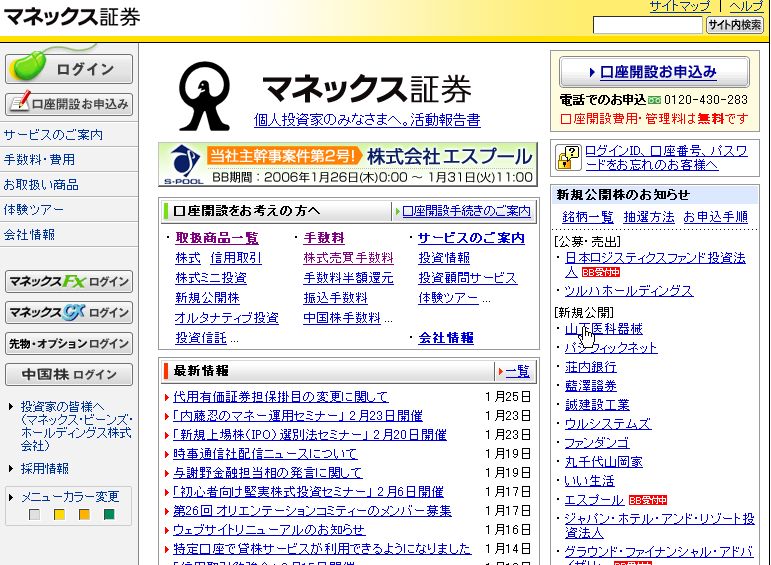771x565 pixels.
Task: Select 手数料・費用 in left menu
Action: point(39,160)
